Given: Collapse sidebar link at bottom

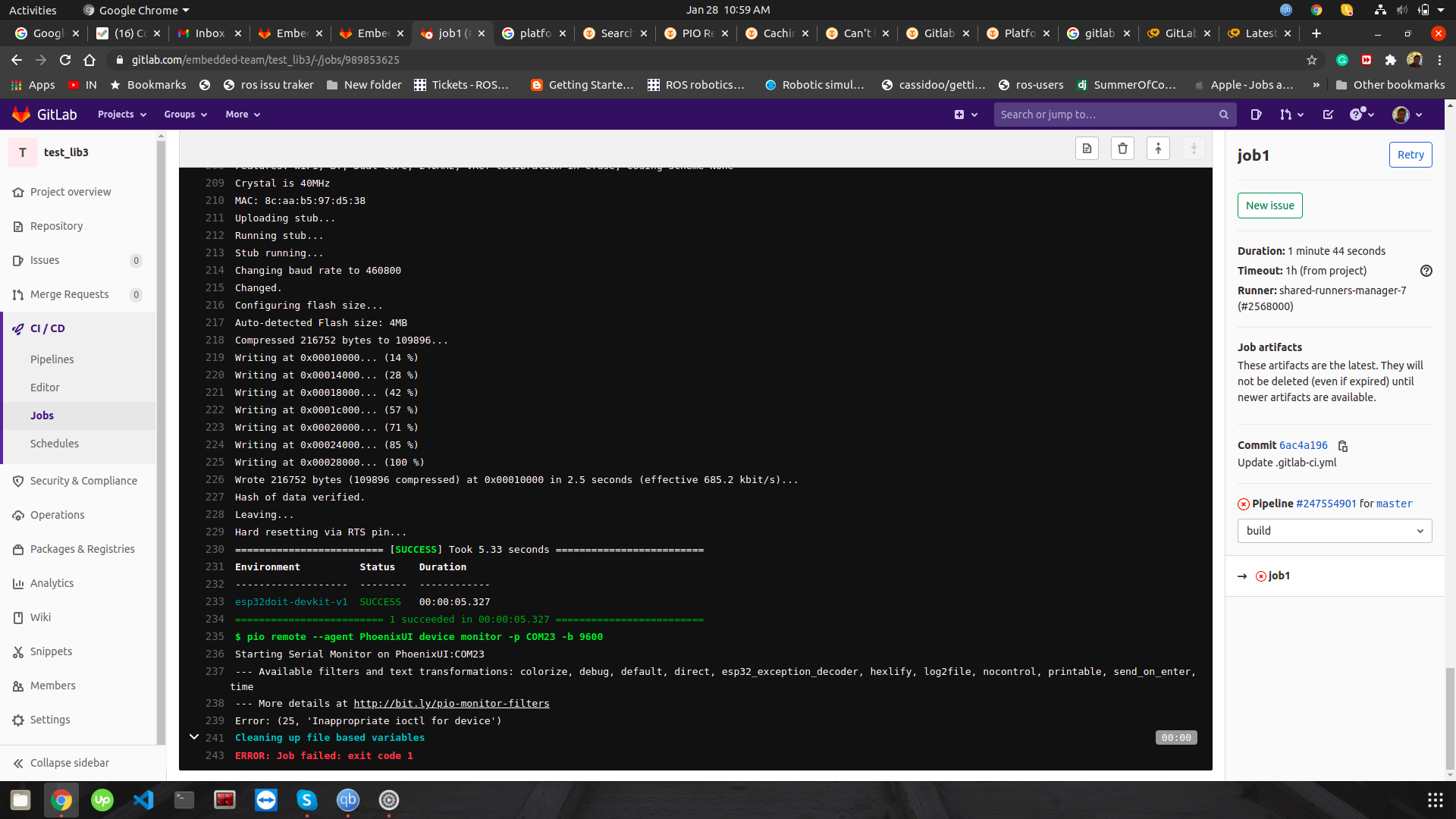Looking at the screenshot, I should (x=70, y=763).
